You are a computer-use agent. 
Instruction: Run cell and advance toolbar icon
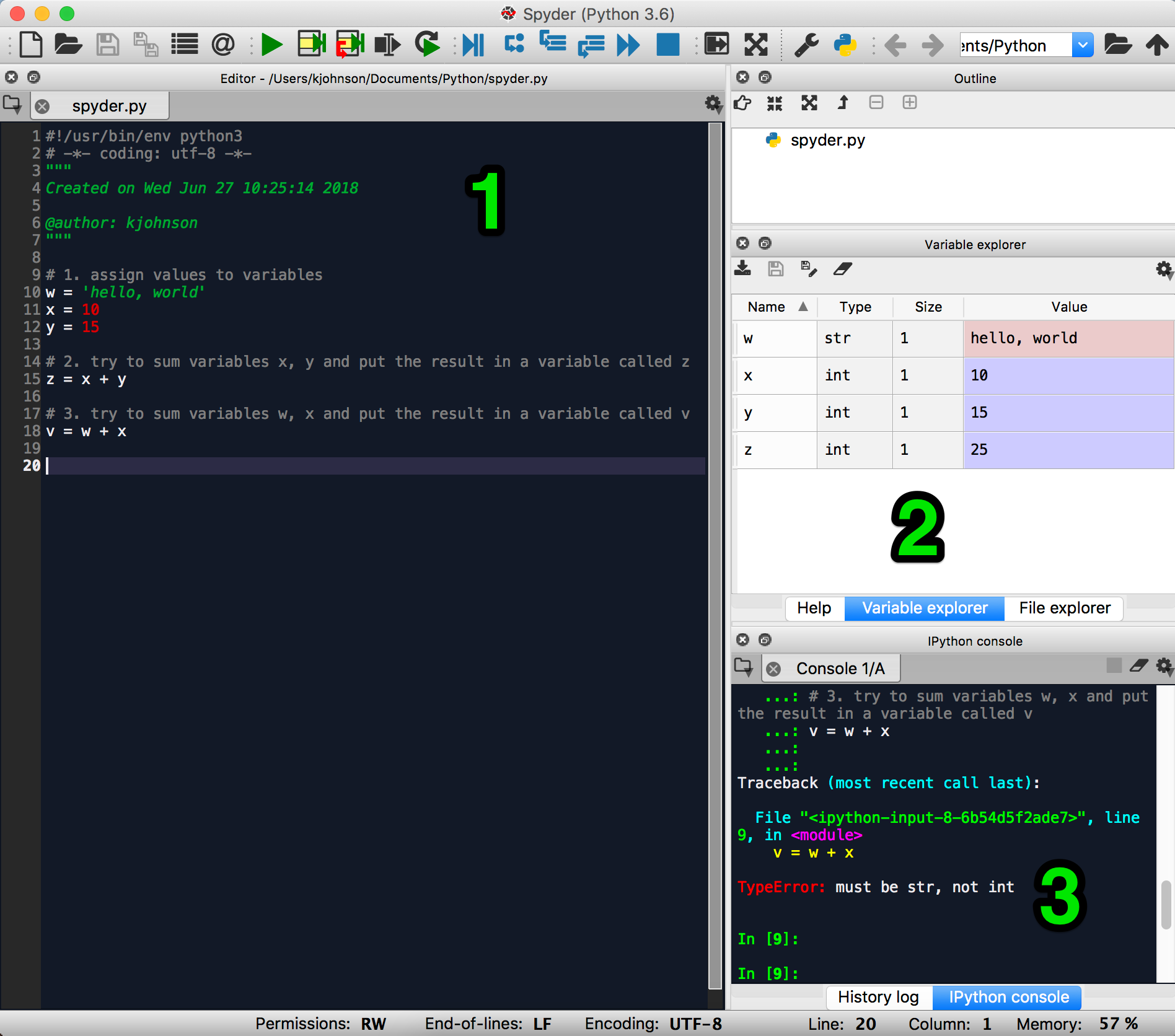(x=350, y=45)
